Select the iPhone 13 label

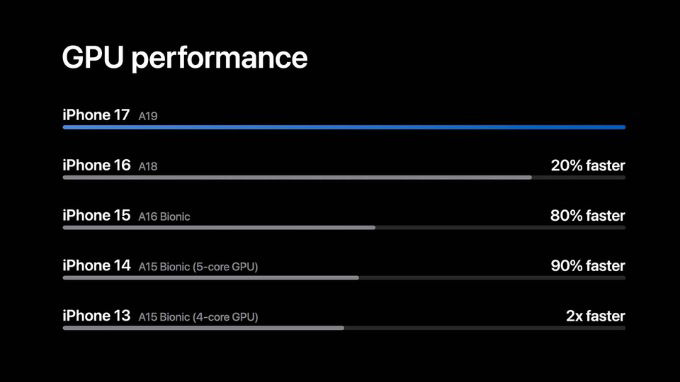point(97,316)
